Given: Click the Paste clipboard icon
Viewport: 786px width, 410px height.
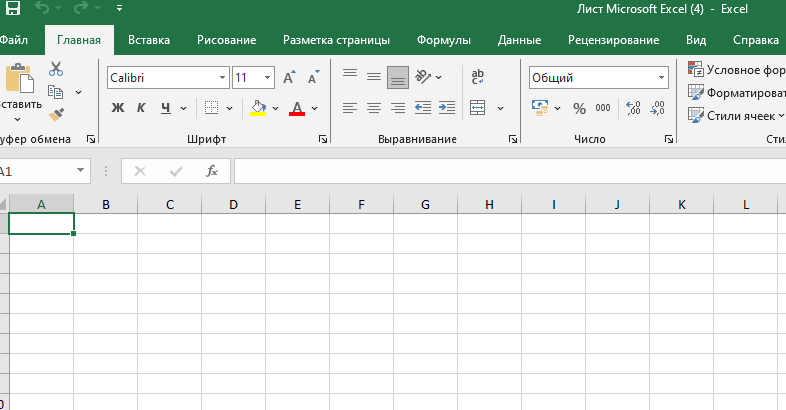Looking at the screenshot, I should point(20,79).
